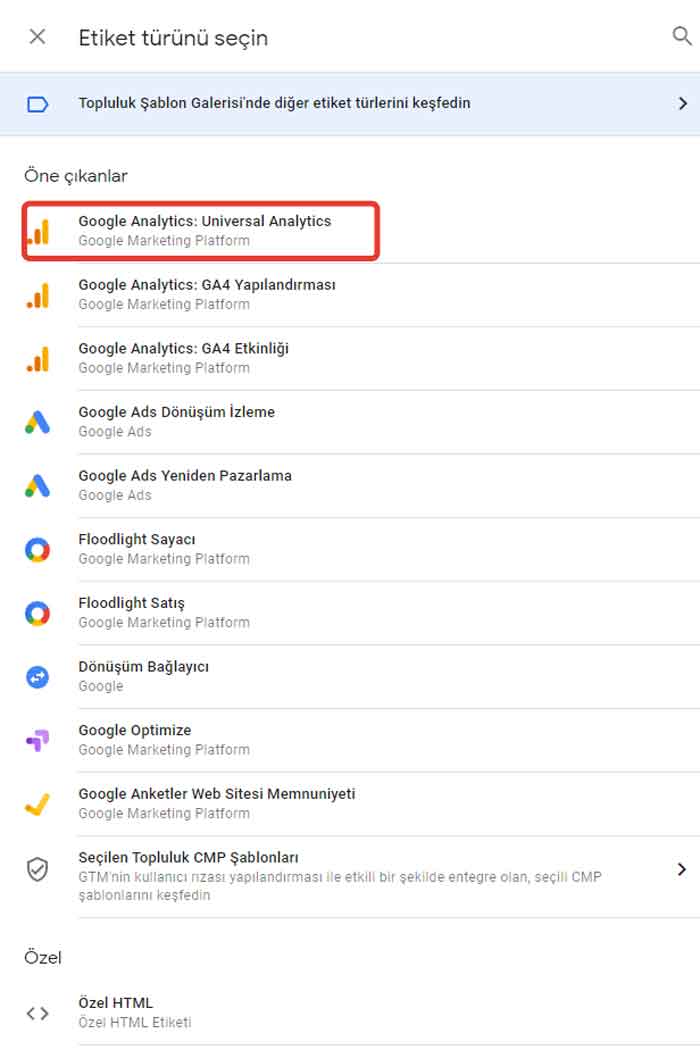The width and height of the screenshot is (700, 1050).
Task: Select Google Analytics: GA4 Etkinliği tag
Action: [x=362, y=358]
